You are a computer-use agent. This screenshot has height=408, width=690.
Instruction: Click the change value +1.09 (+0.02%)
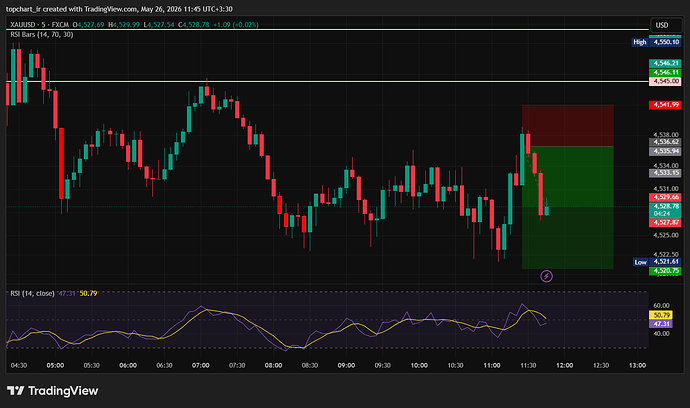pos(235,25)
